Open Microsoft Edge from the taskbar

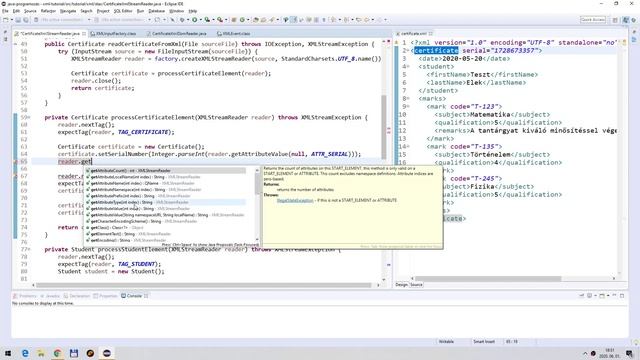tap(25, 353)
